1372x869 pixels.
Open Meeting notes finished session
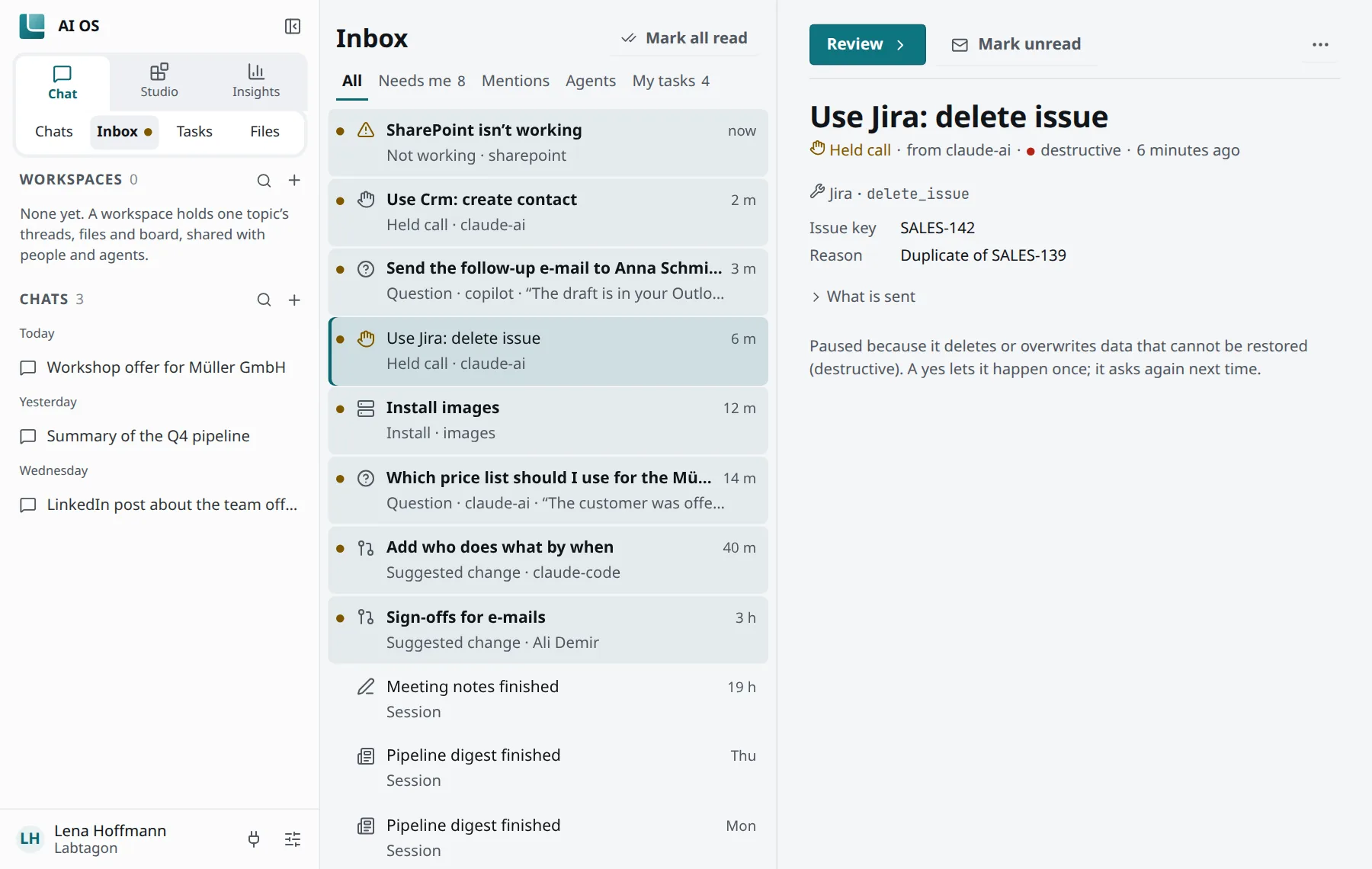548,699
